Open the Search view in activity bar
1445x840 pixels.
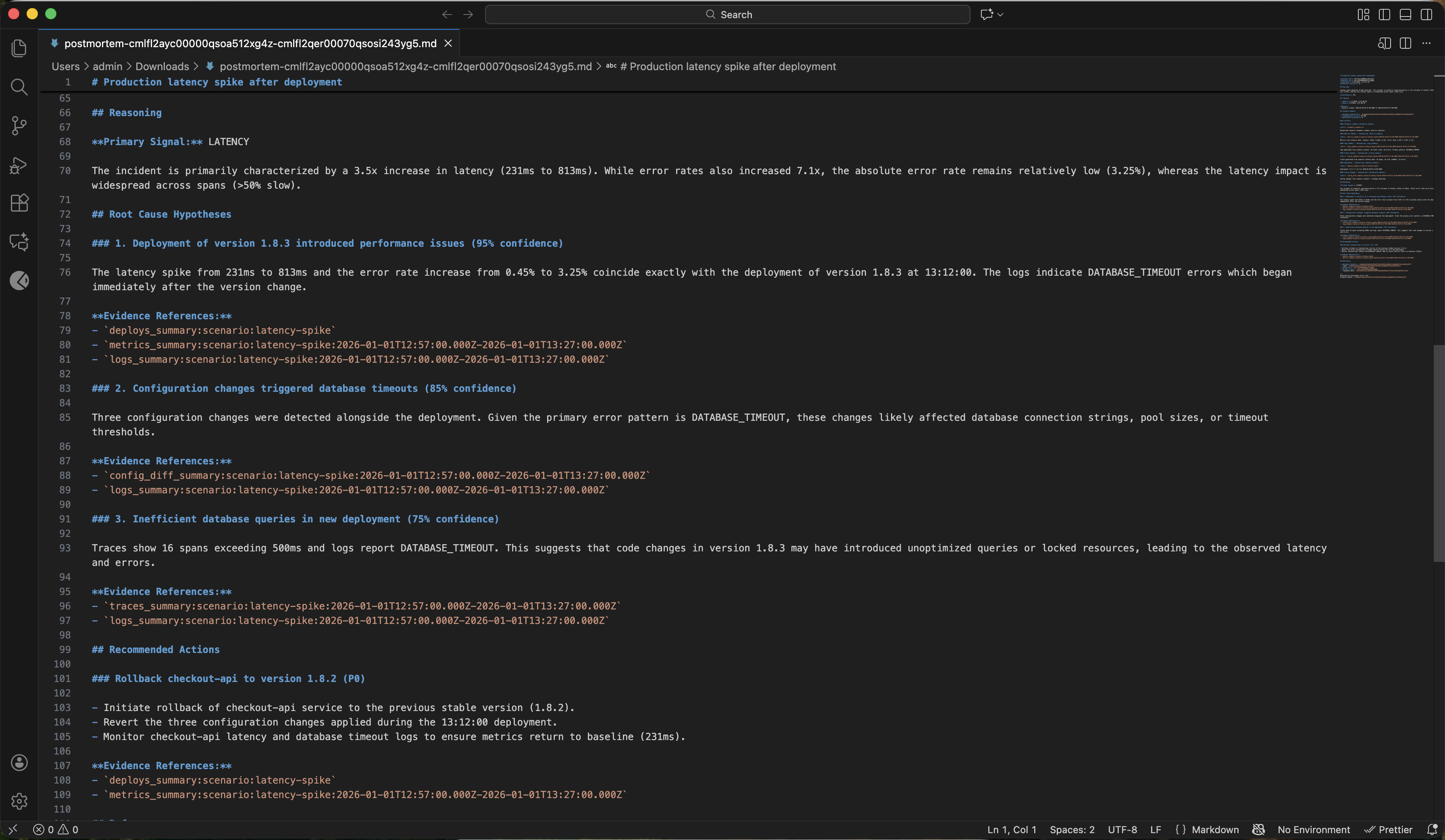click(x=19, y=87)
